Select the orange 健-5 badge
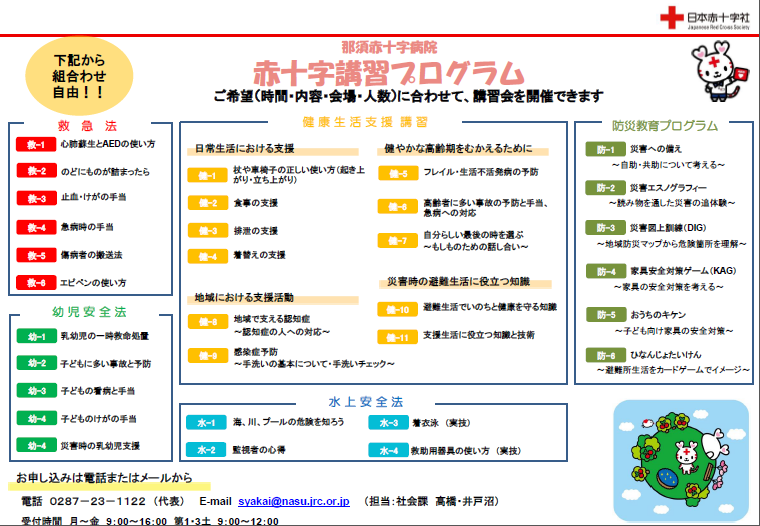Image resolution: width=760 pixels, height=526 pixels. 398,173
